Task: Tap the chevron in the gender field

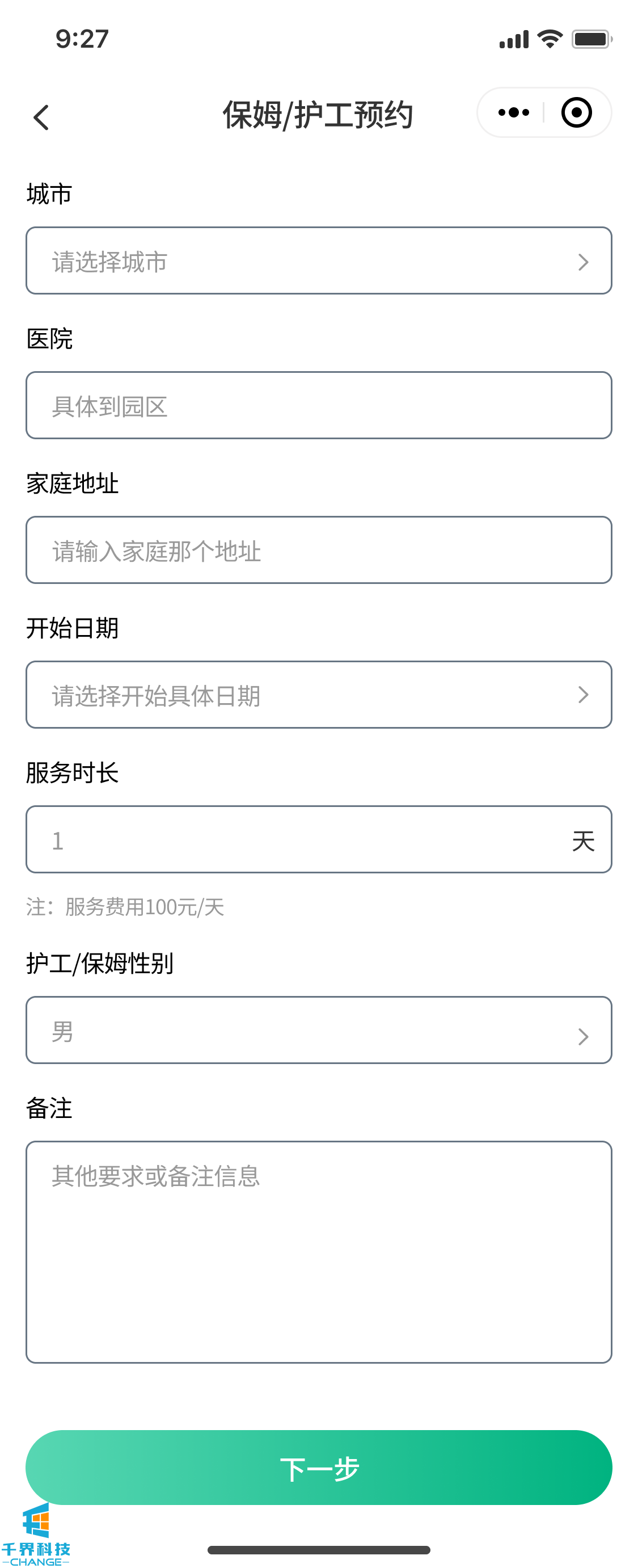Action: tap(582, 1036)
